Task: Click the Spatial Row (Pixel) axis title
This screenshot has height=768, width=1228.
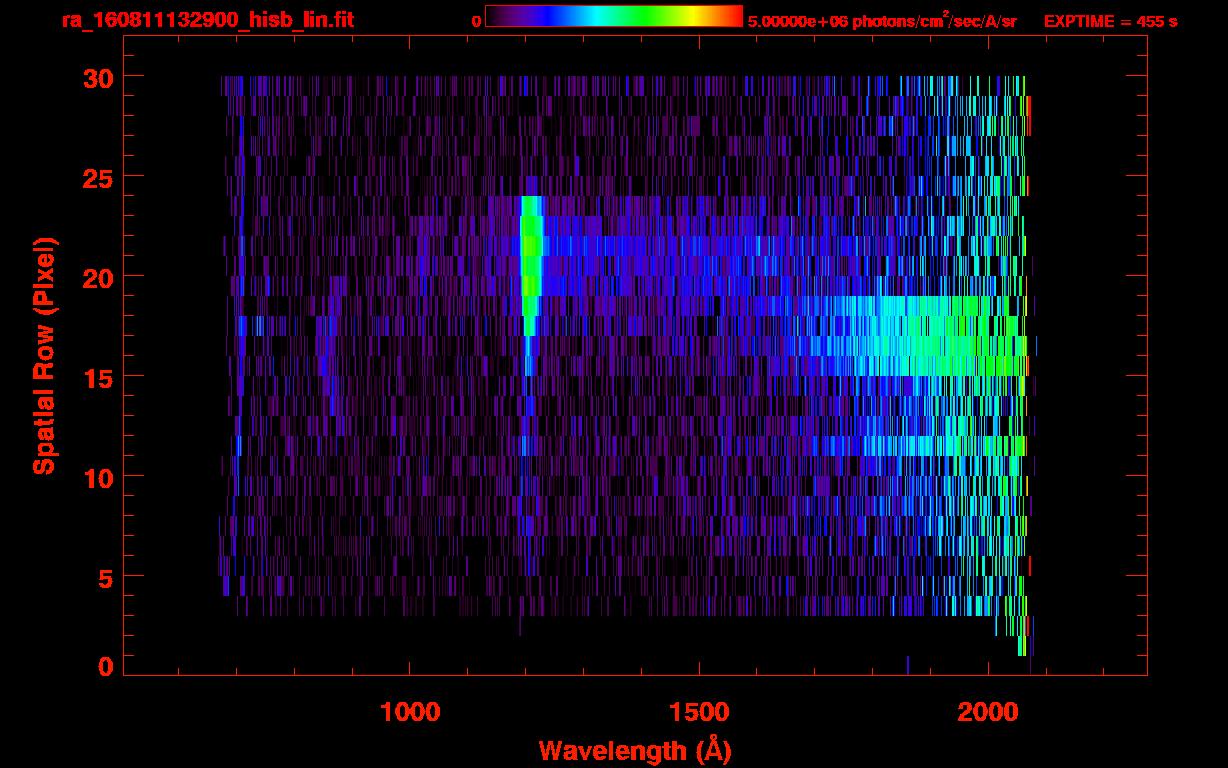Action: 44,355
